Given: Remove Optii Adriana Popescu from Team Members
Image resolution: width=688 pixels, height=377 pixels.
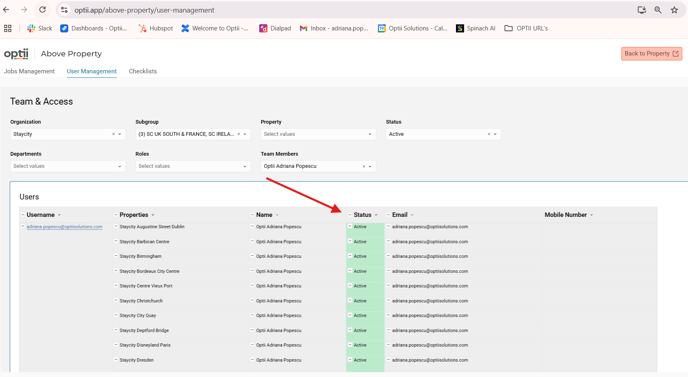Looking at the screenshot, I should (364, 166).
